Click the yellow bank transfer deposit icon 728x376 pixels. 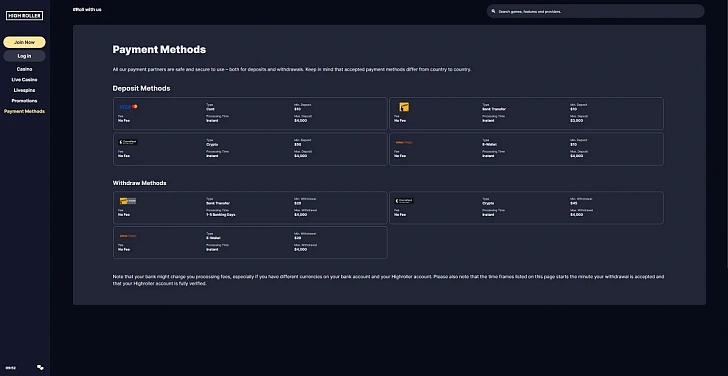click(x=404, y=107)
